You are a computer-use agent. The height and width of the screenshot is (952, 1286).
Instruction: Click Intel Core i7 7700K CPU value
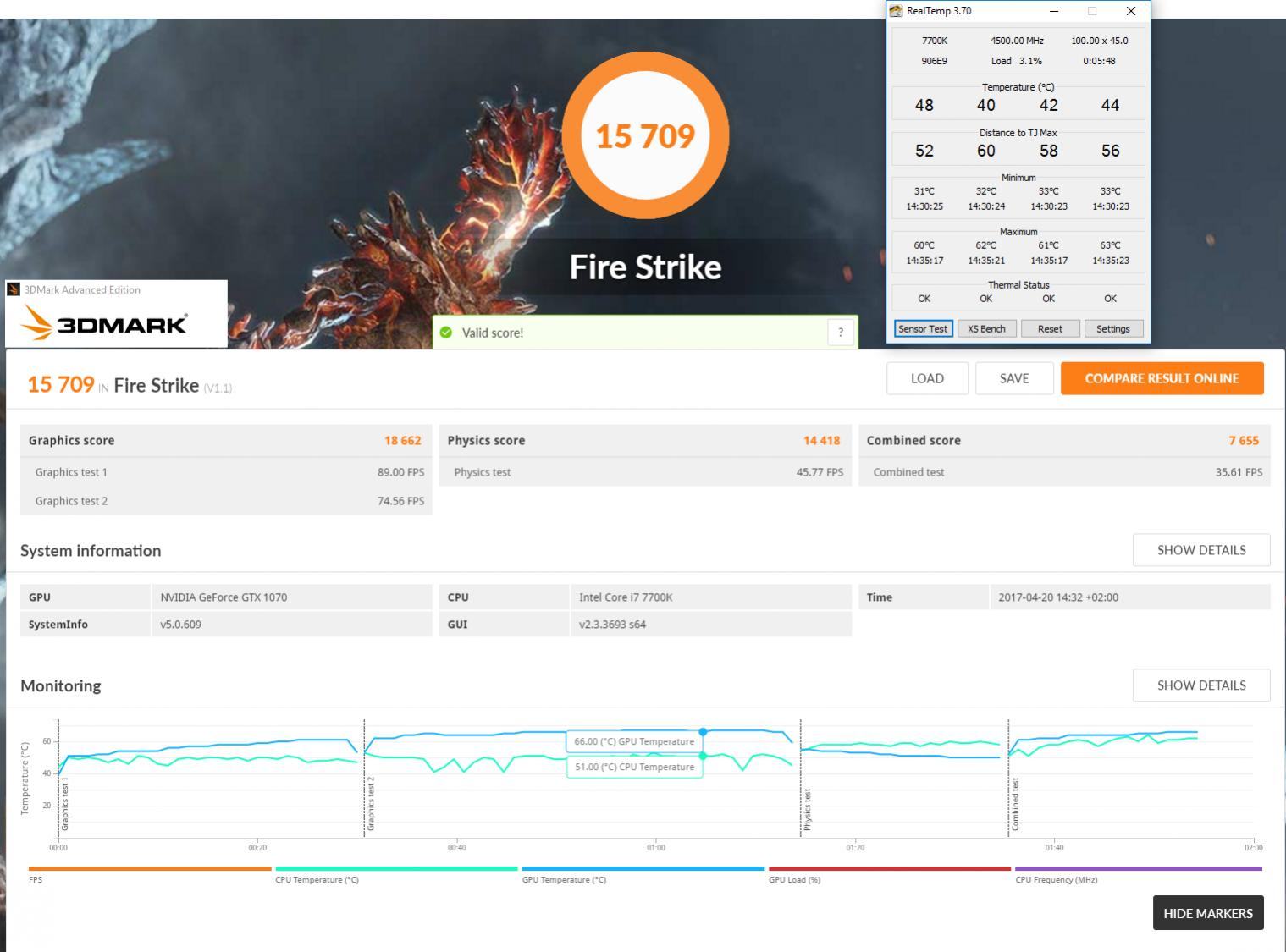point(626,597)
